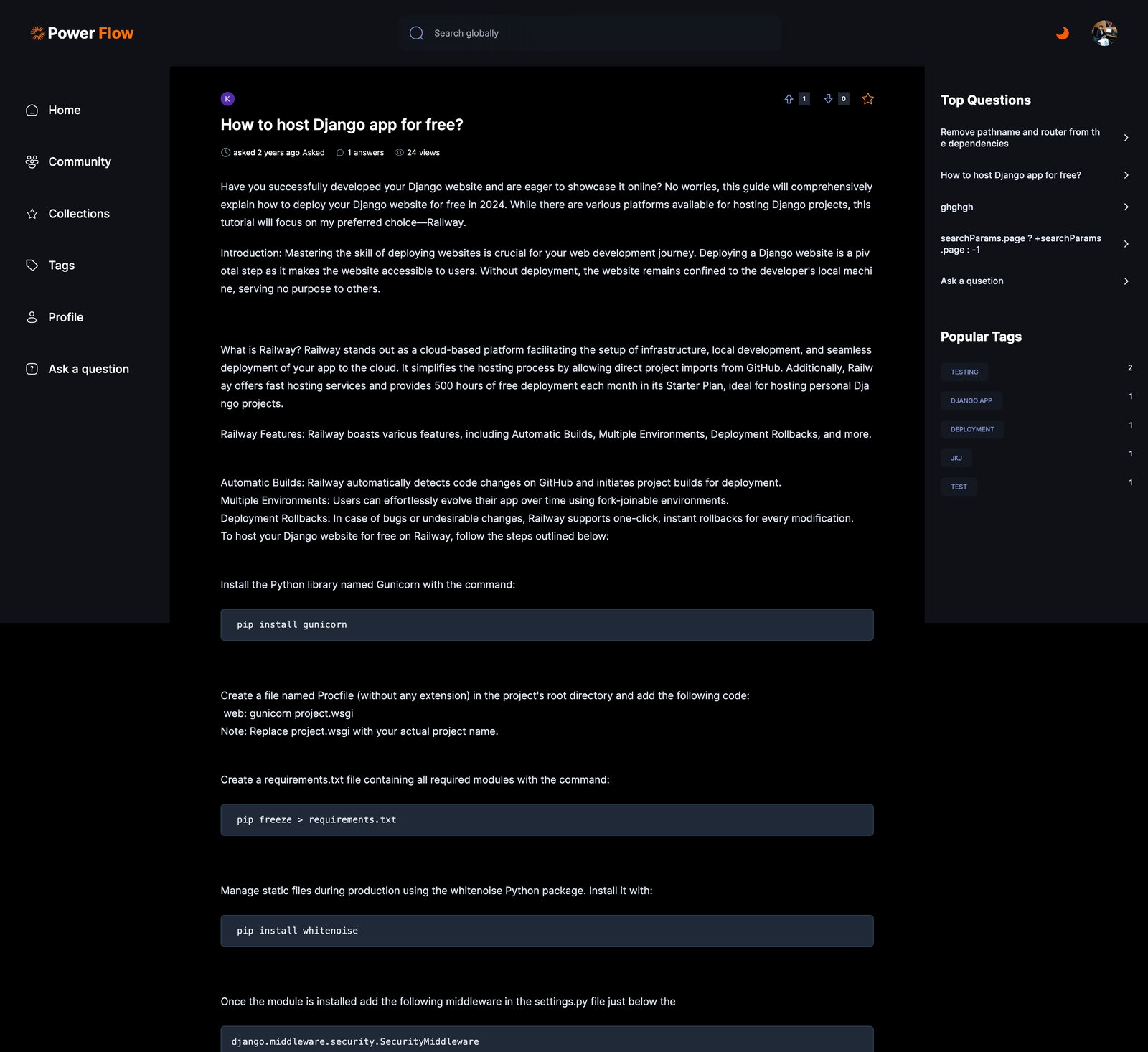Open top question searchParams.page
Viewport: 1148px width, 1052px height.
[x=1020, y=244]
